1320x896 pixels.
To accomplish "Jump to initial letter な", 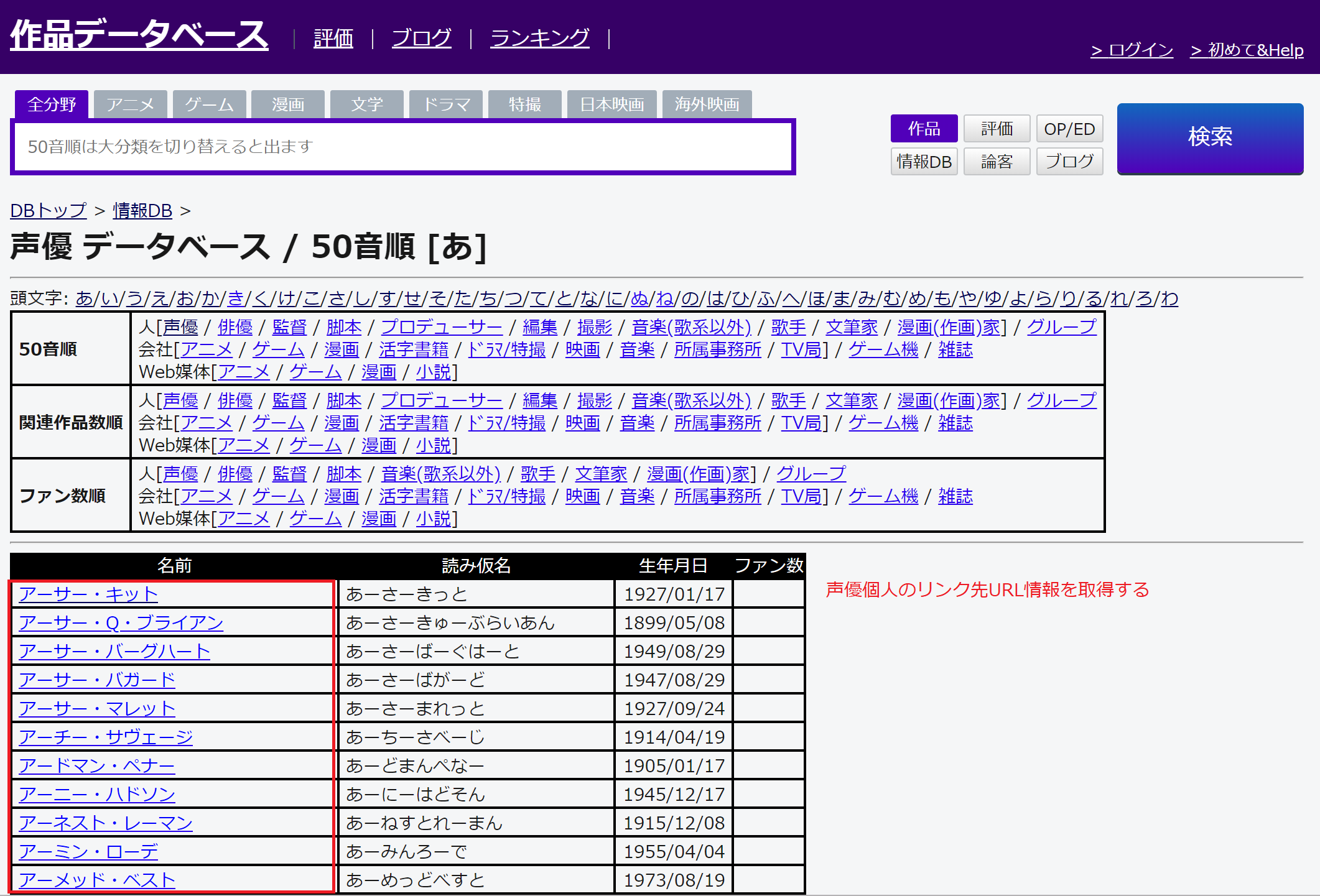I will click(x=590, y=298).
